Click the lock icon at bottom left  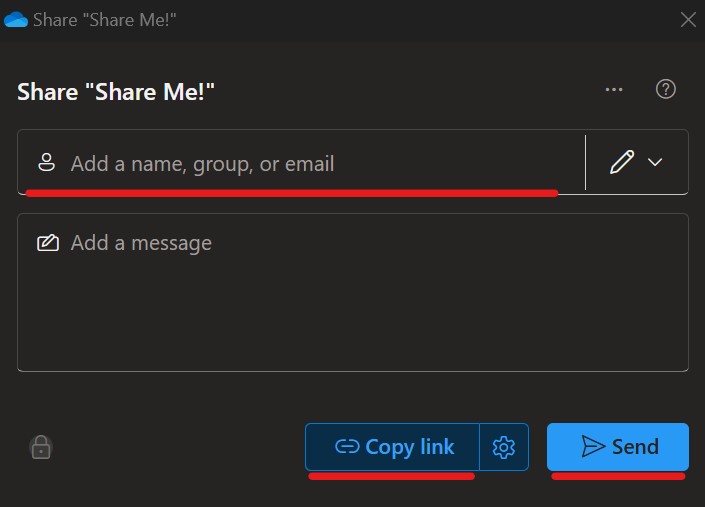click(41, 448)
